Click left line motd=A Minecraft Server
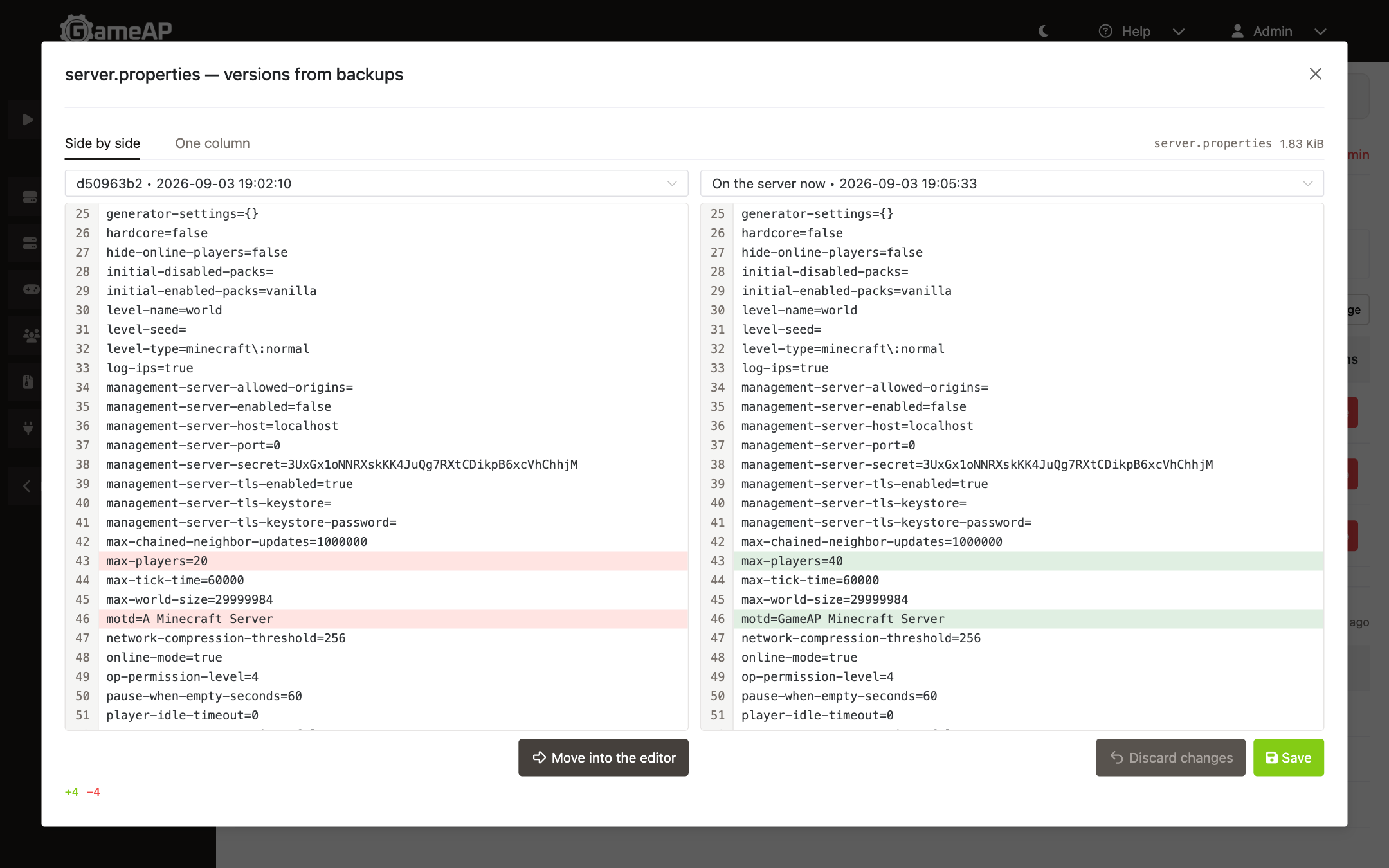1389x868 pixels. (393, 619)
